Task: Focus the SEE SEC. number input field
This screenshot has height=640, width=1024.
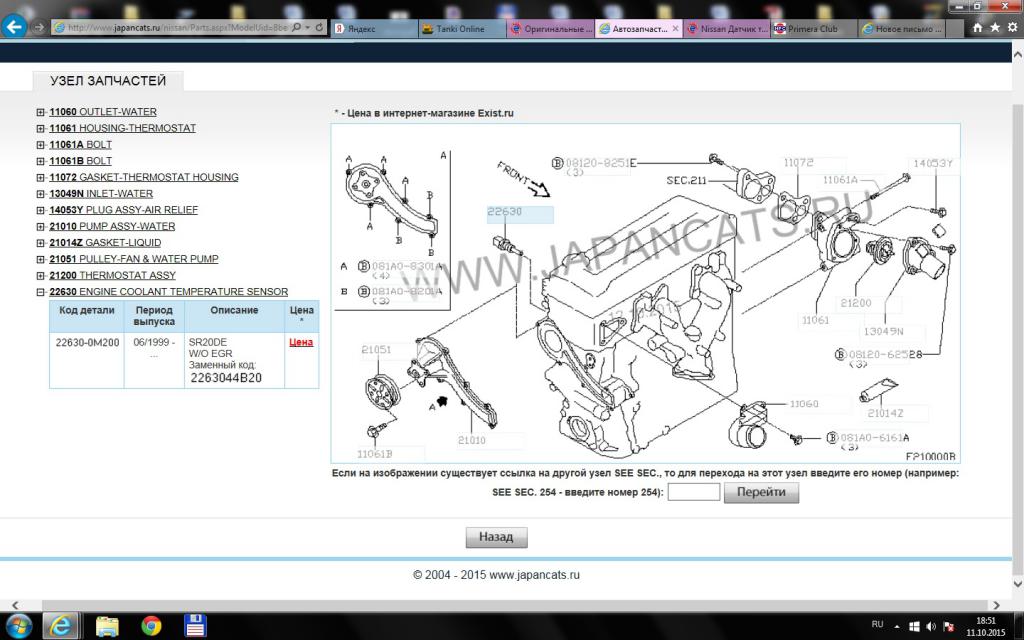Action: (x=694, y=492)
